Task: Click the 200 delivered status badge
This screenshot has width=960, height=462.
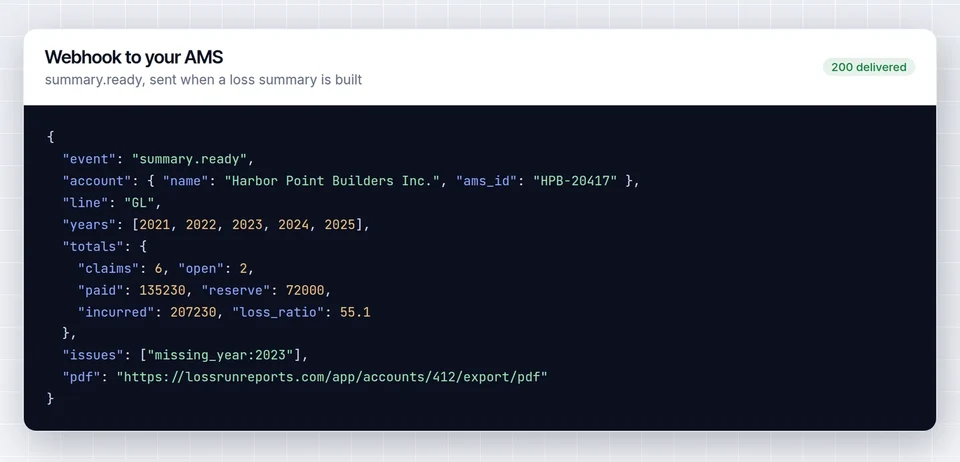Action: (868, 67)
